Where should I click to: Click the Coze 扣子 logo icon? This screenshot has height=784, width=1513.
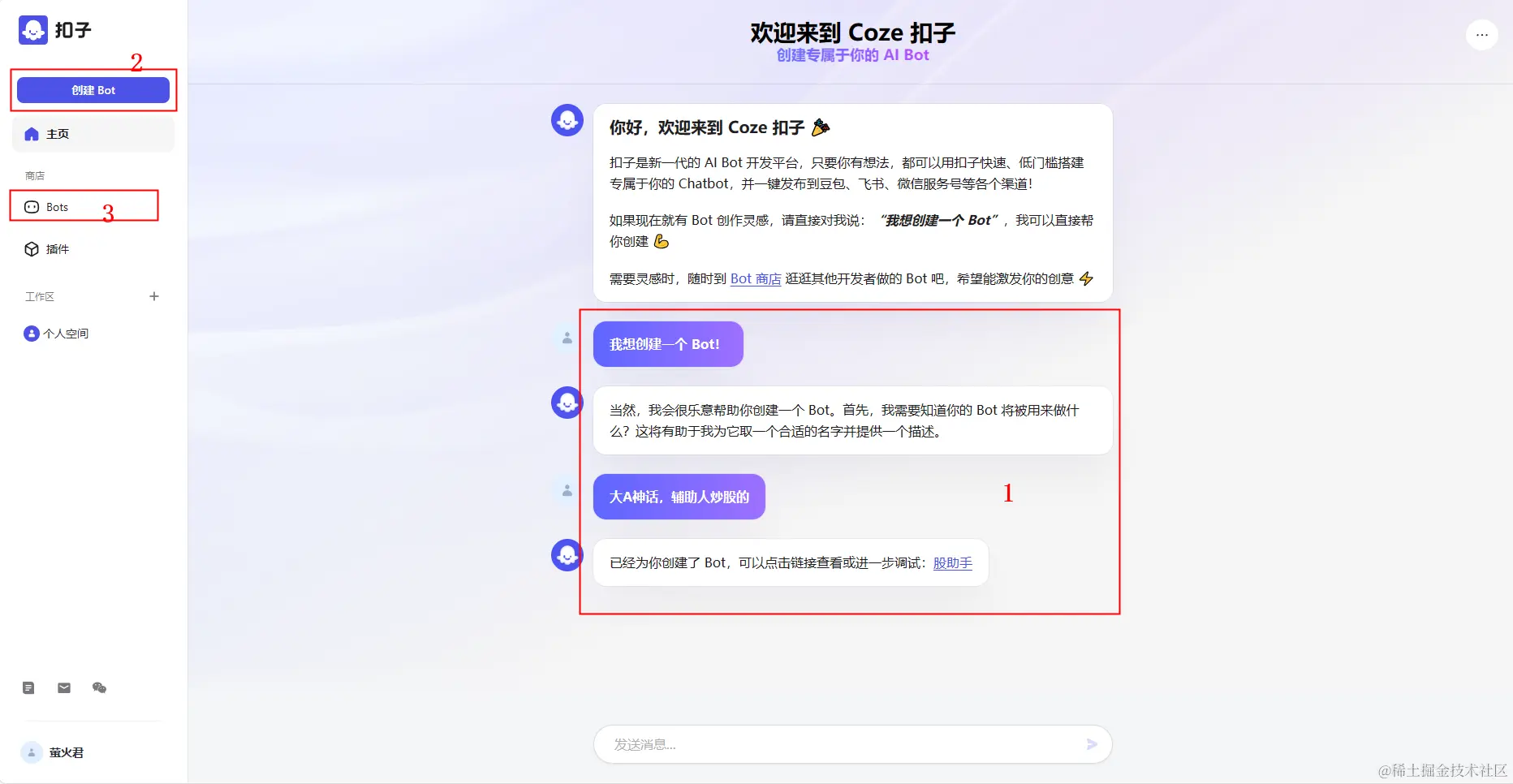pos(33,30)
